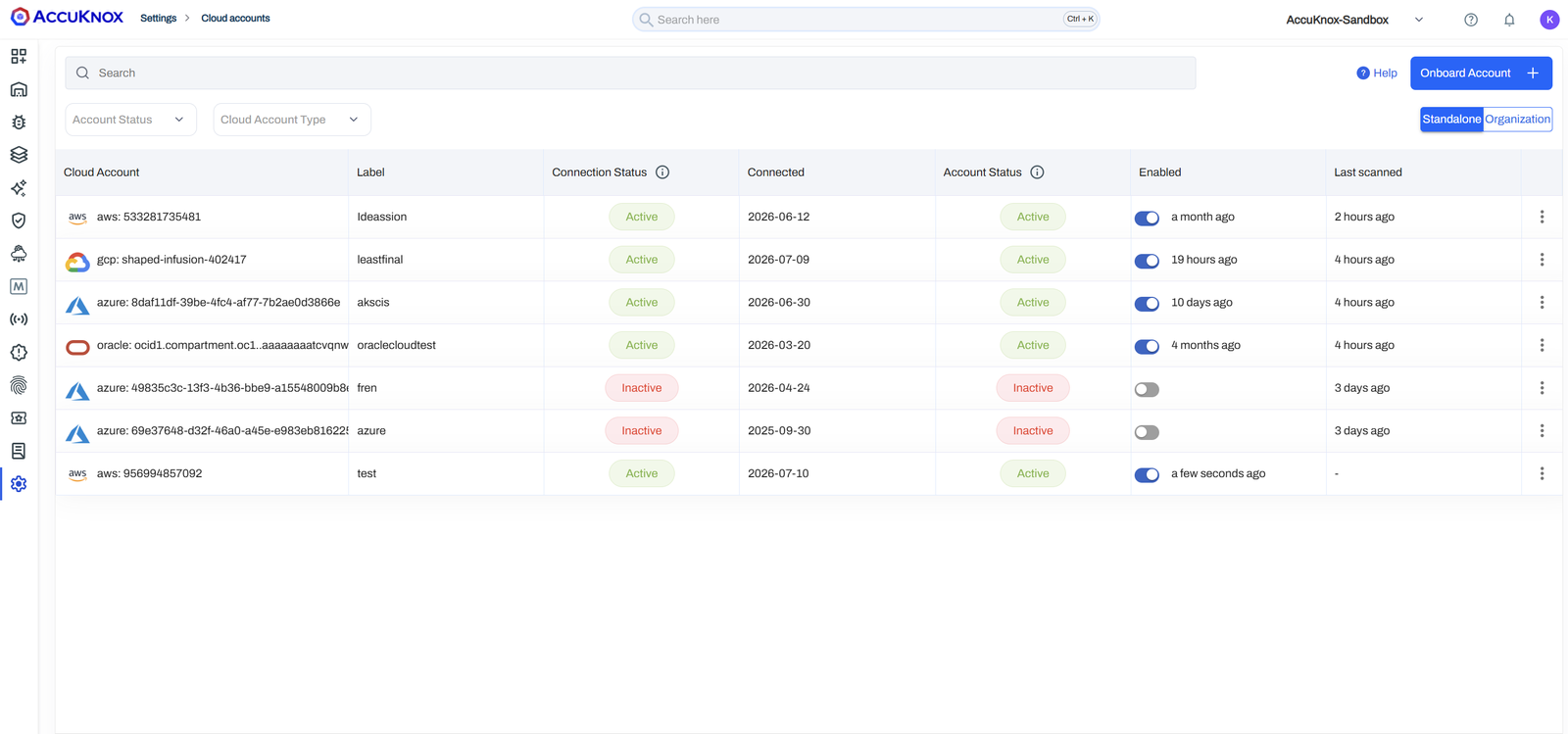Open the reports document icon in sidebar
This screenshot has width=1568, height=734.
click(19, 451)
